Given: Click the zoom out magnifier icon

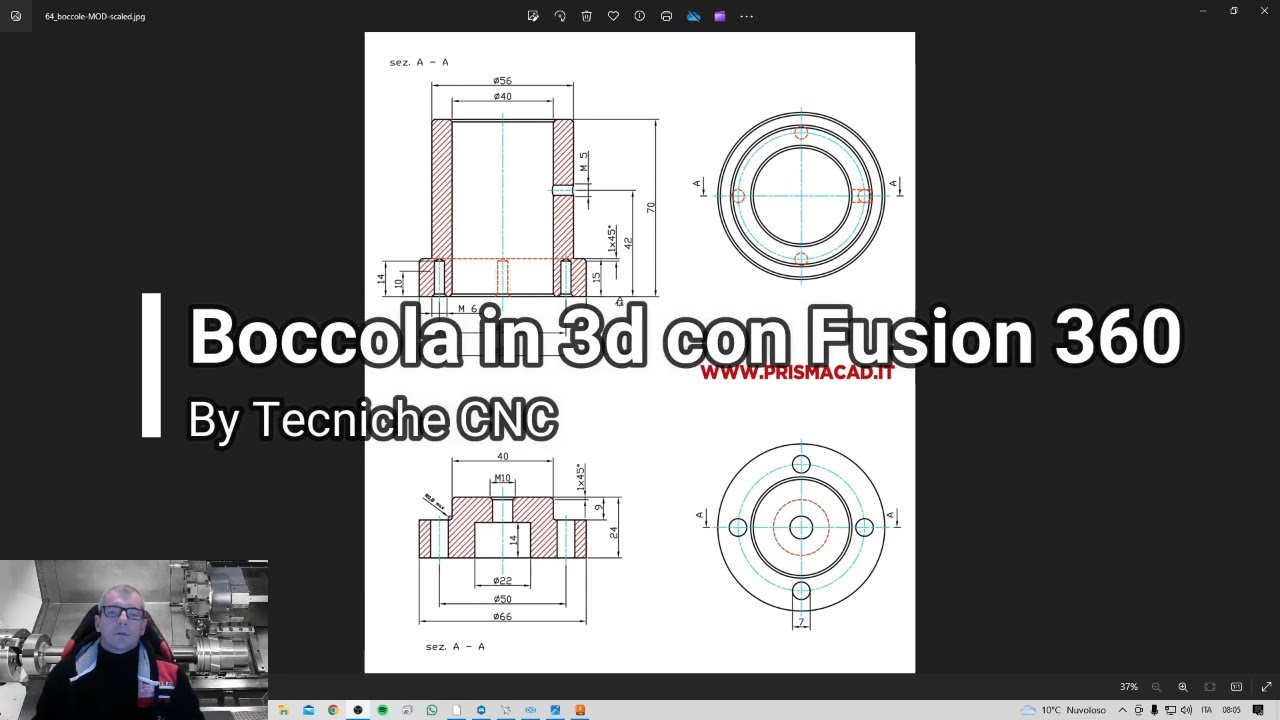Looking at the screenshot, I should 1156,687.
